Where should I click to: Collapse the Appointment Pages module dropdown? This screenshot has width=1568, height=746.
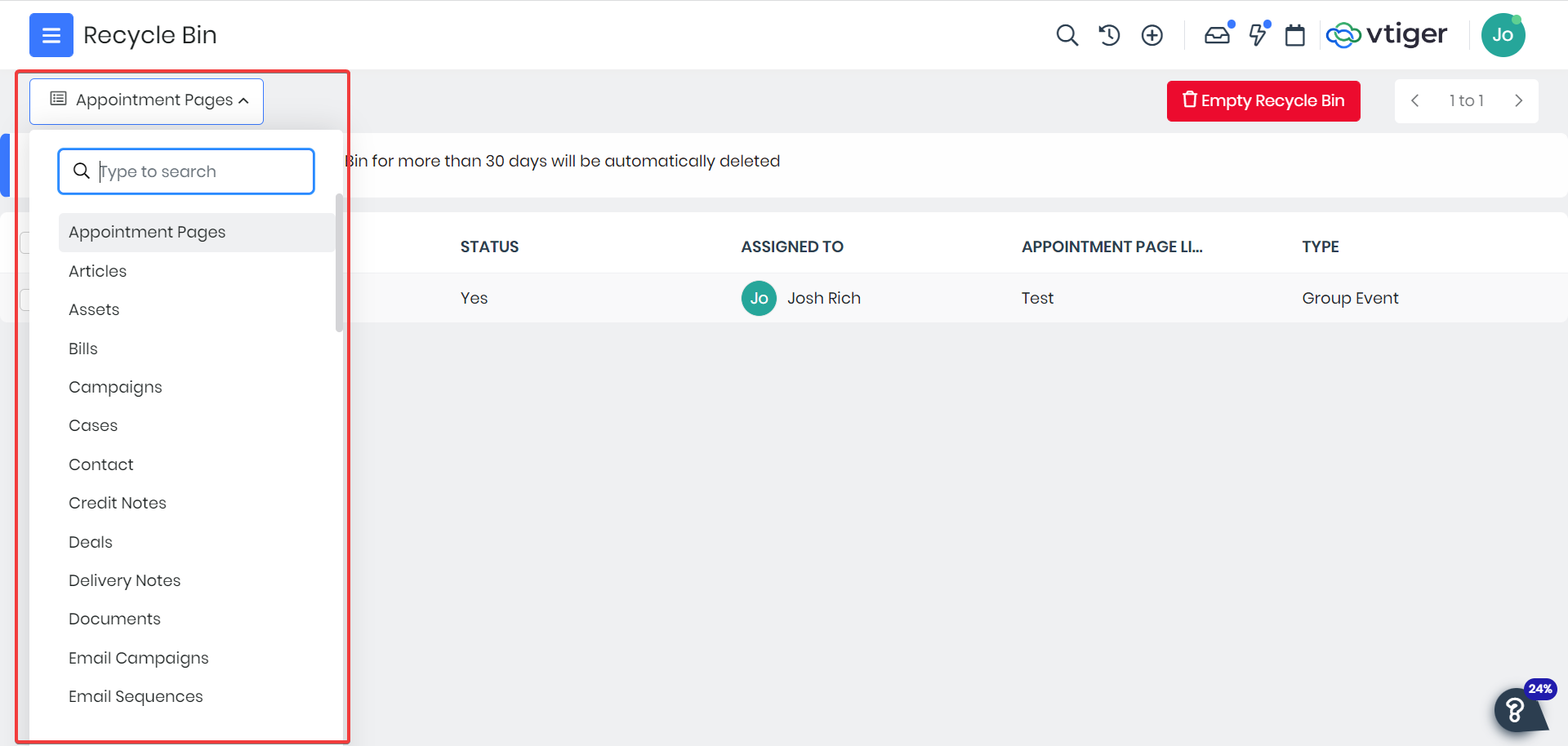click(145, 100)
